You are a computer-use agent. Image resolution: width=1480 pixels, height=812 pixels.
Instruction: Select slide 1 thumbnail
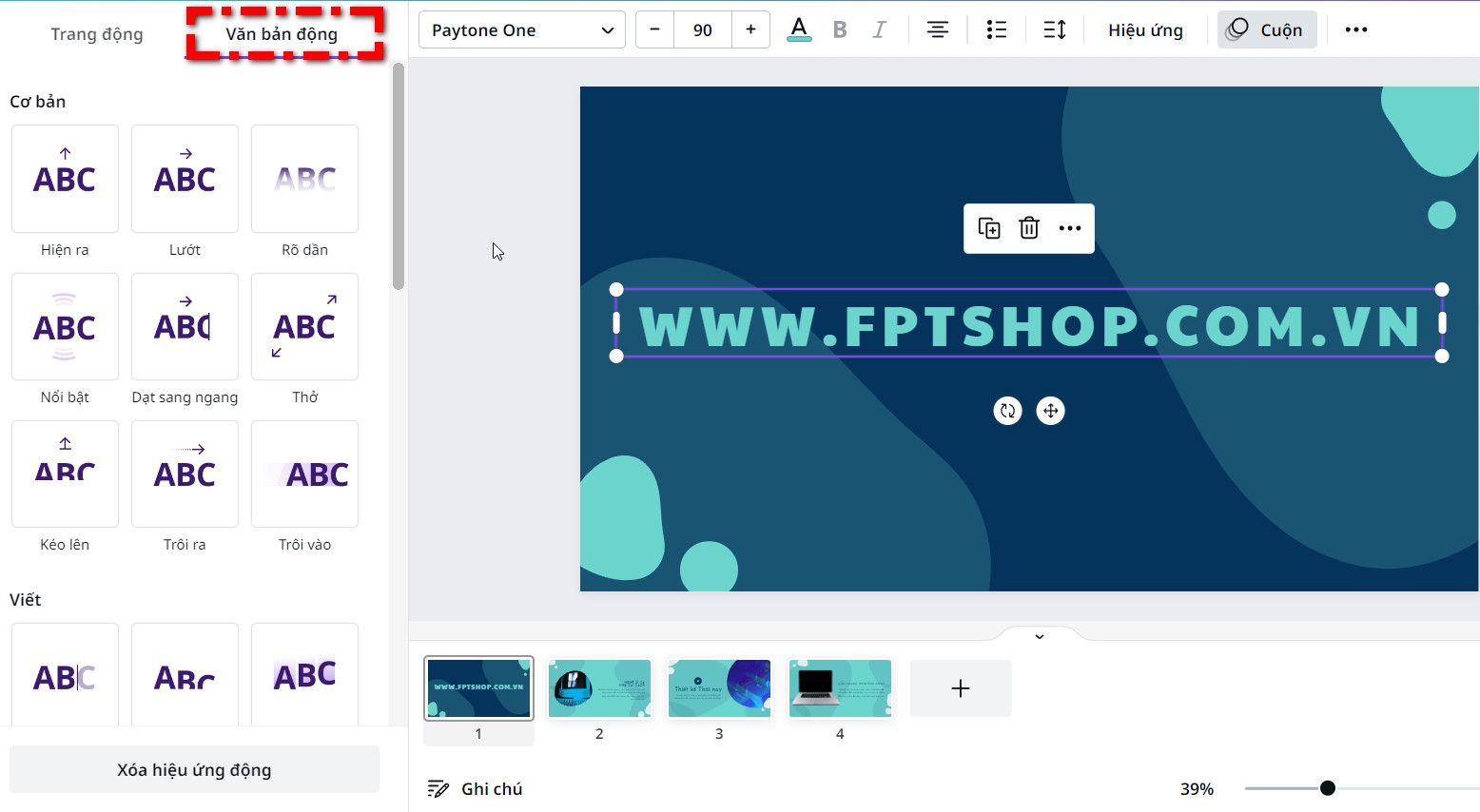coord(478,687)
